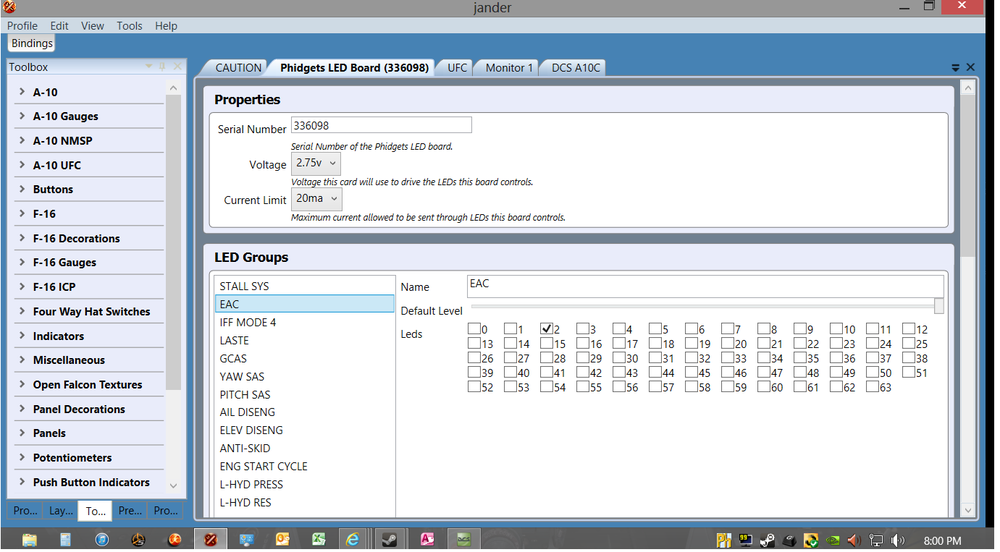The height and width of the screenshot is (552, 1000).
Task: Click the toolbox pin icon
Action: point(163,66)
